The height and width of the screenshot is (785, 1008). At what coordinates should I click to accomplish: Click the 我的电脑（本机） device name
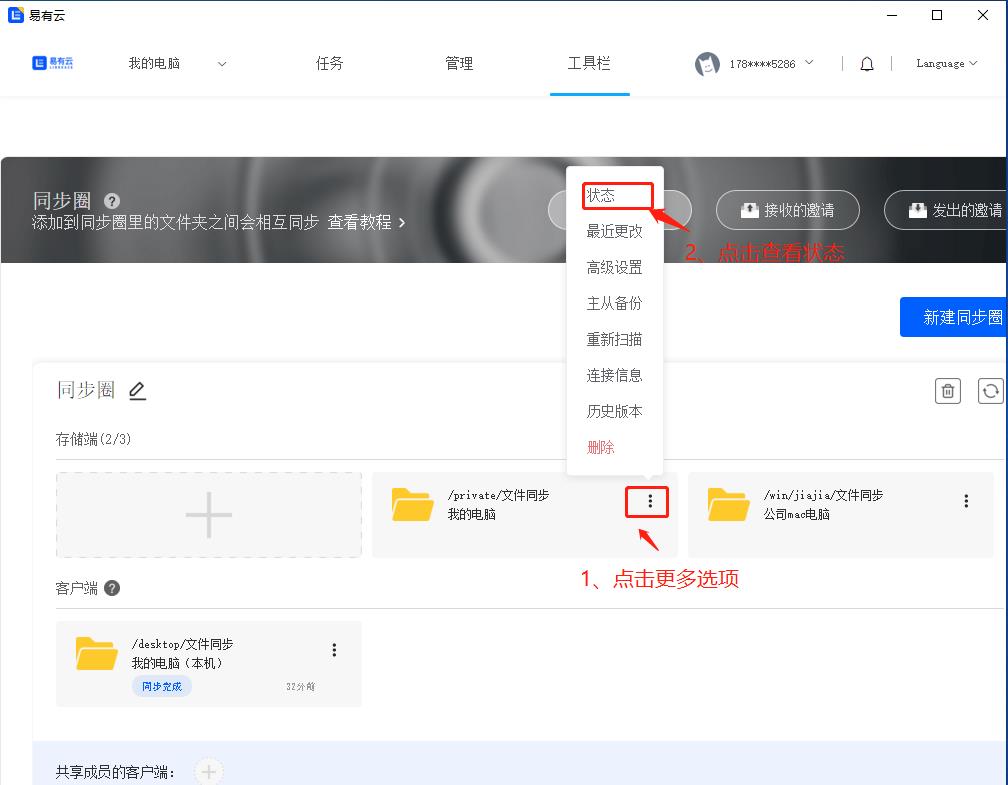[x=177, y=663]
